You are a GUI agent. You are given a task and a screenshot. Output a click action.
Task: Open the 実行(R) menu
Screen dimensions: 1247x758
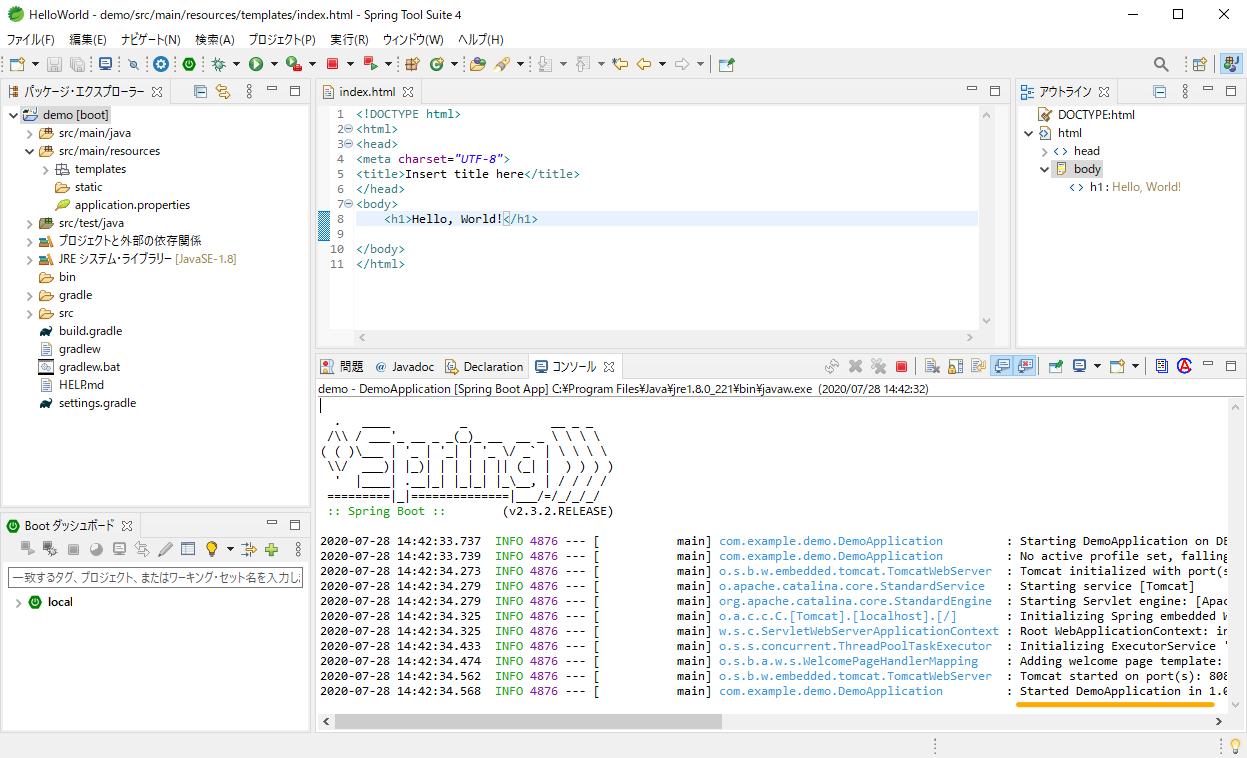pyautogui.click(x=349, y=39)
